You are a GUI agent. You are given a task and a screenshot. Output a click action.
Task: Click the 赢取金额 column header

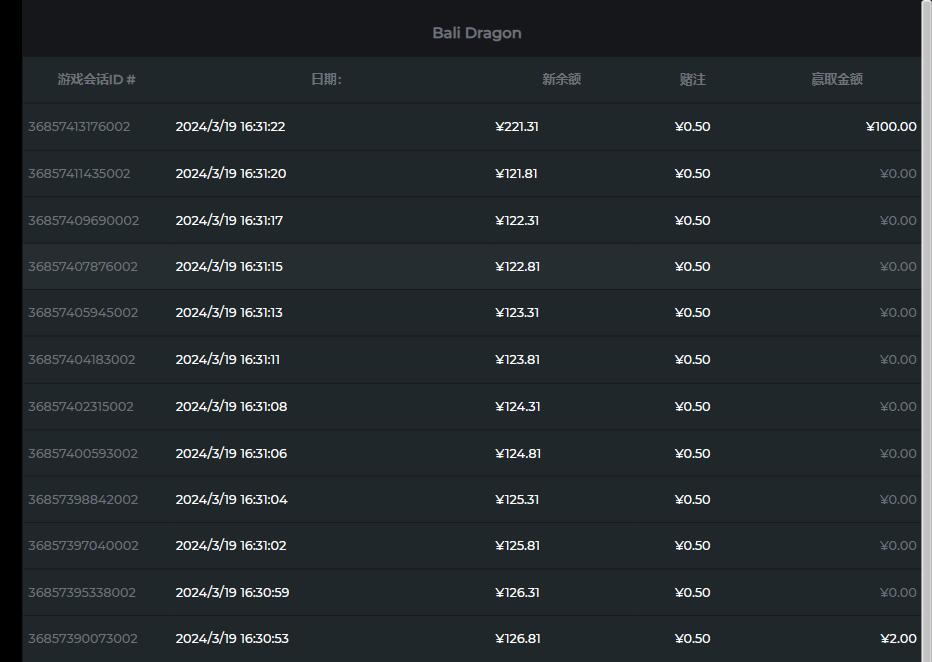pyautogui.click(x=836, y=79)
